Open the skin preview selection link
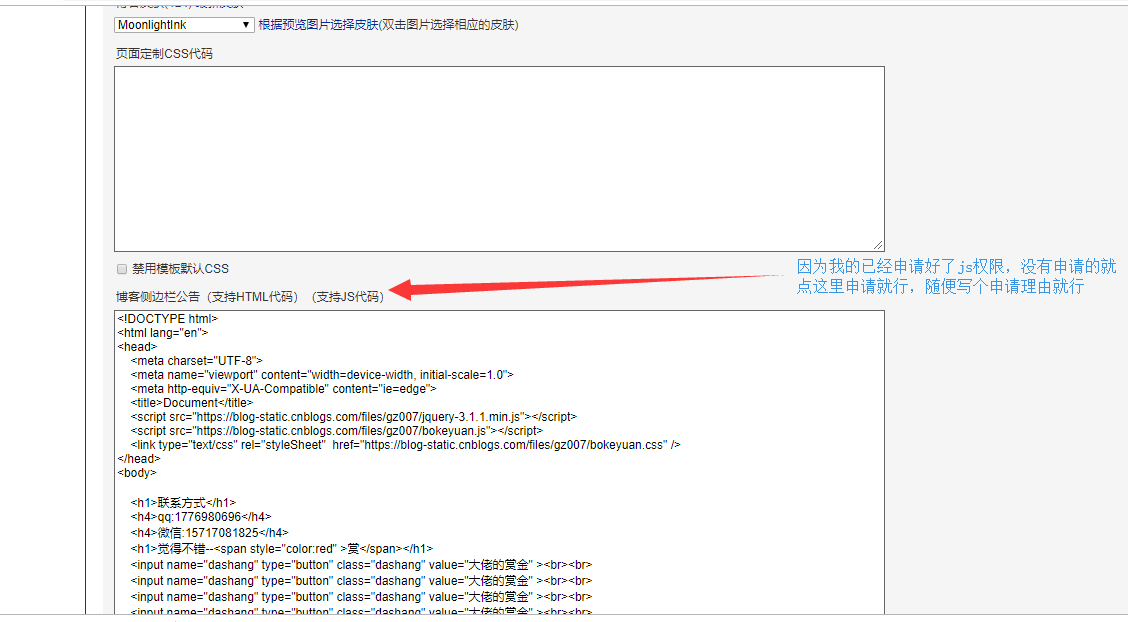 [318, 24]
